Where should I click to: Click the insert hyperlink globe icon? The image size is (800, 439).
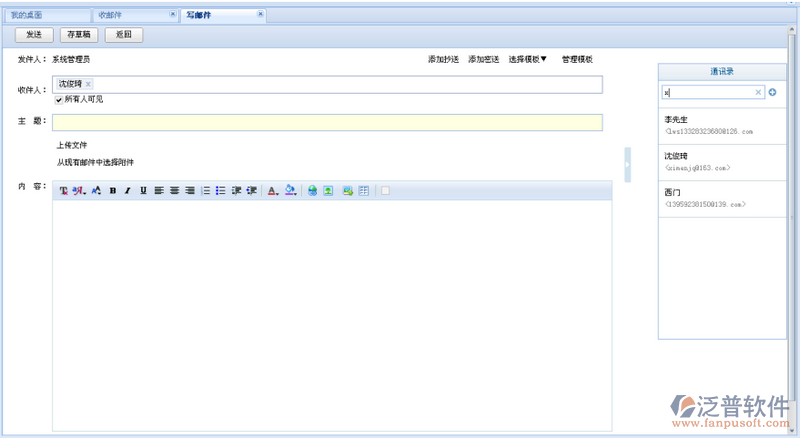pos(312,190)
